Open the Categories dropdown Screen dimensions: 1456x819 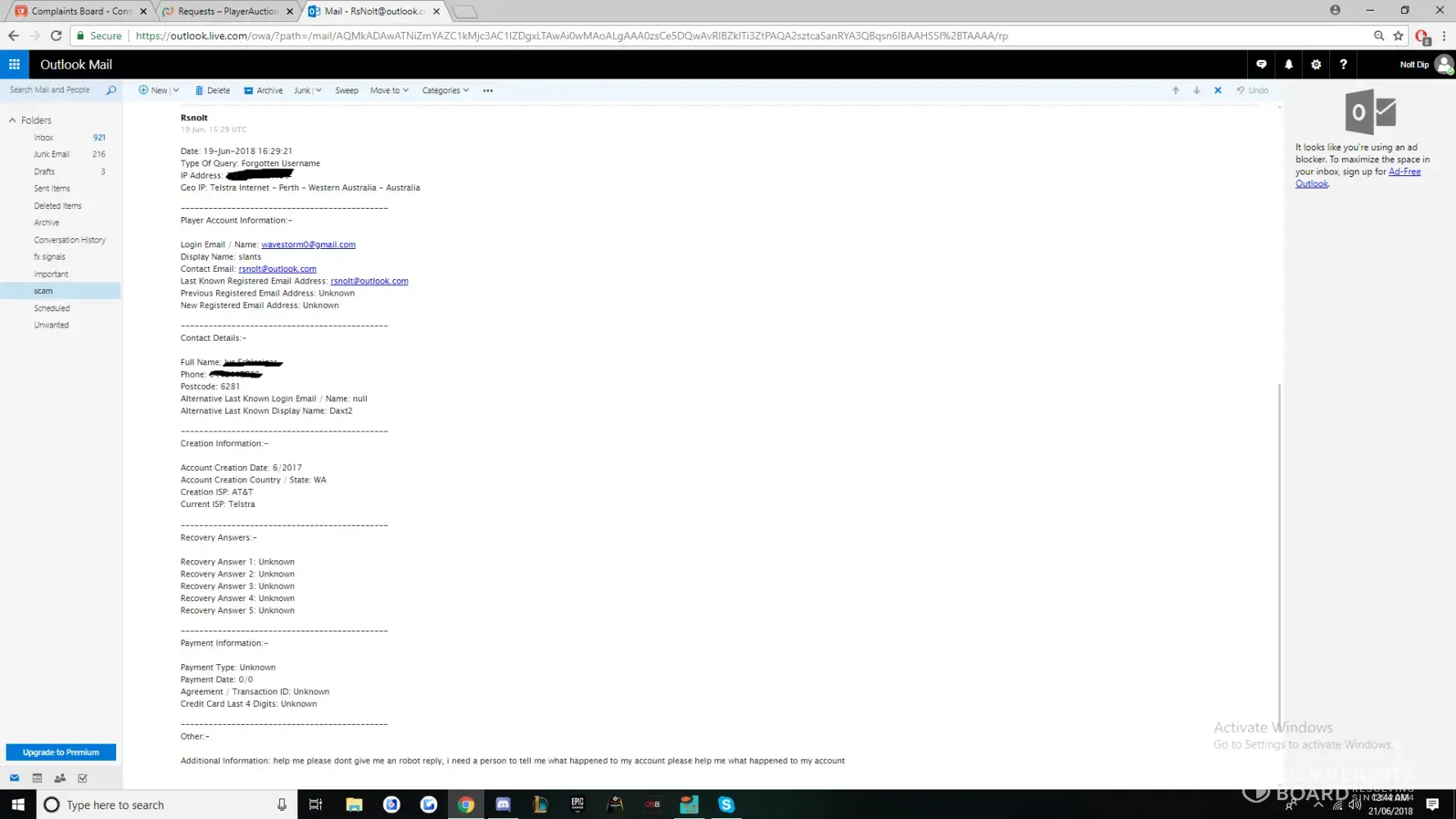[x=445, y=91]
